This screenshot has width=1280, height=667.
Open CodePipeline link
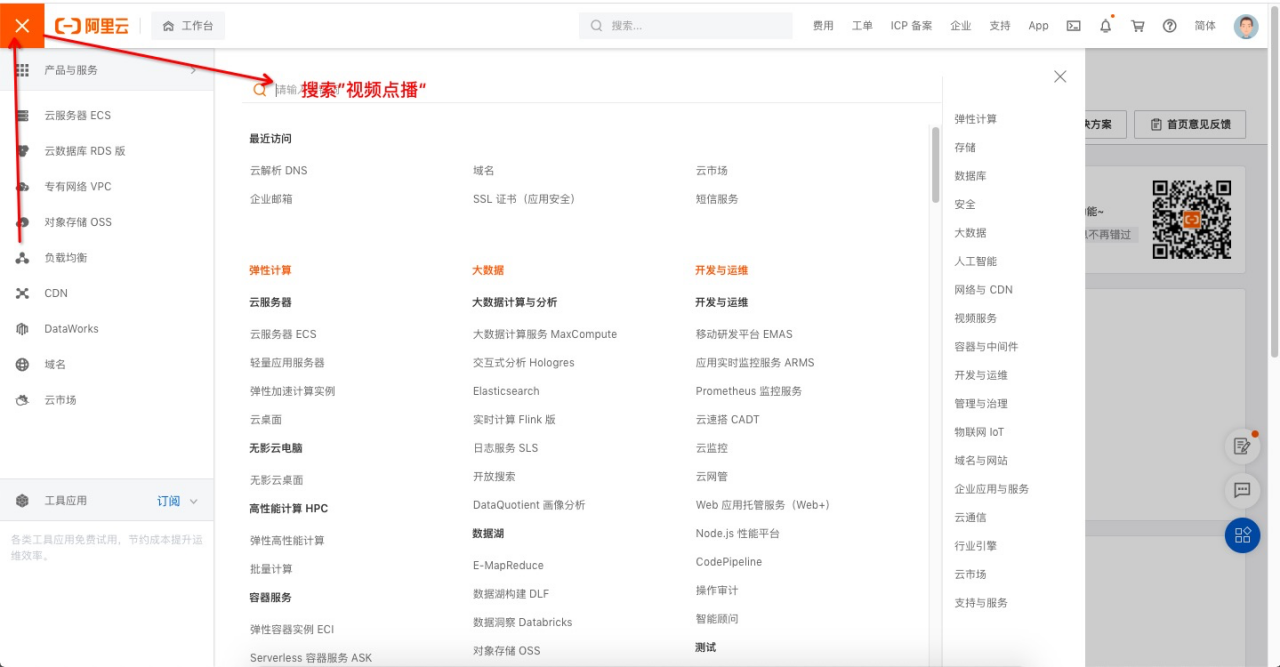(x=729, y=562)
